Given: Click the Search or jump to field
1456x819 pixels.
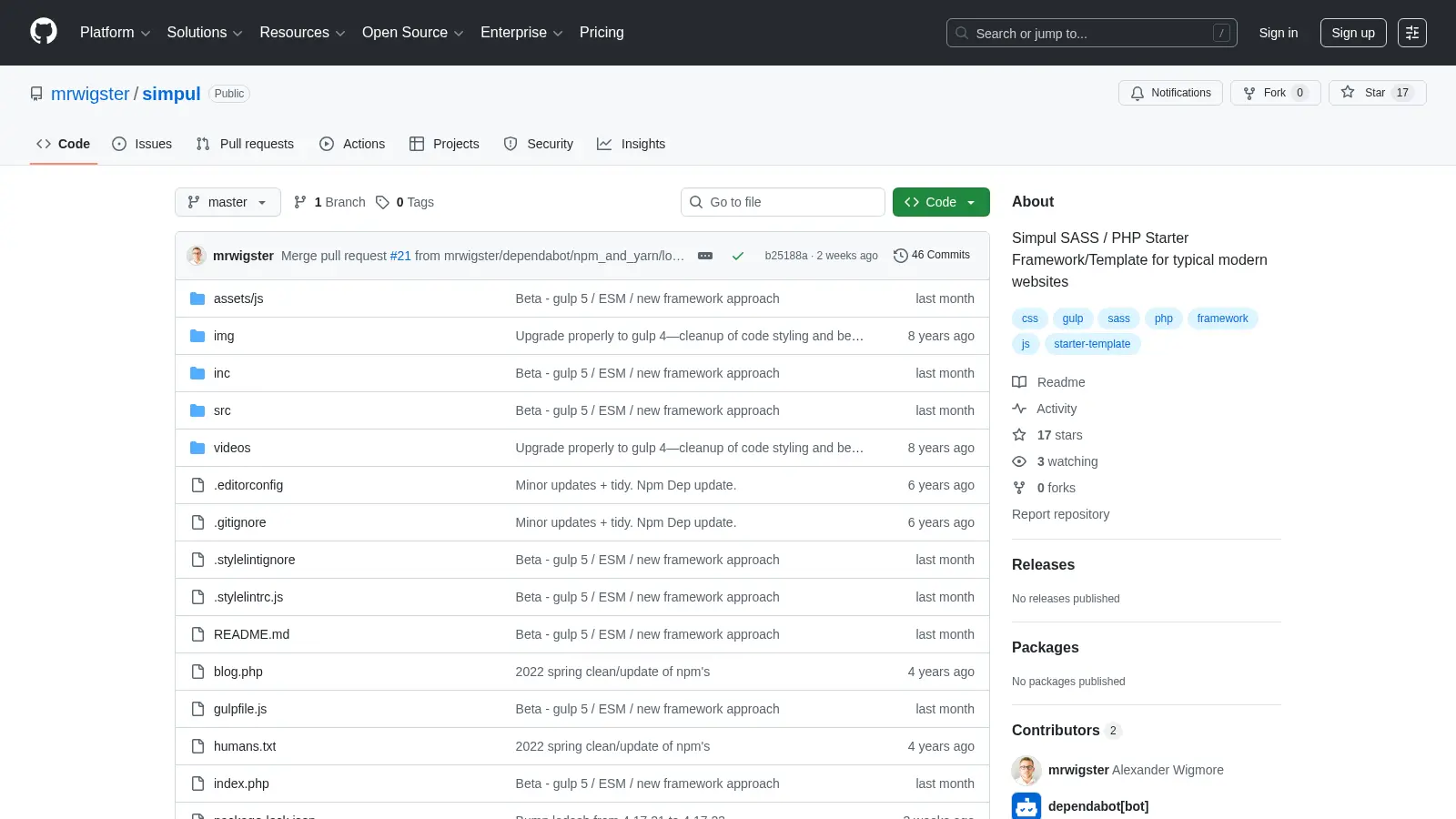Looking at the screenshot, I should 1092,33.
